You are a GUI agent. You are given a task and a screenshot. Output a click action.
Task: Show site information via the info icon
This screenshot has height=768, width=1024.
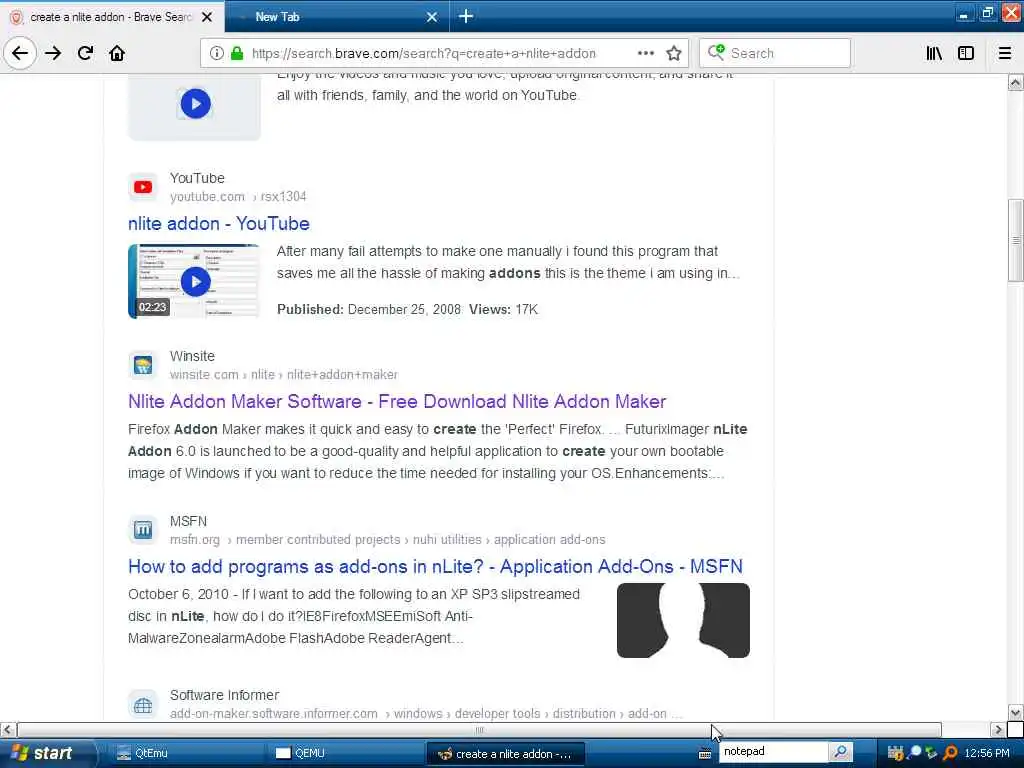click(216, 53)
